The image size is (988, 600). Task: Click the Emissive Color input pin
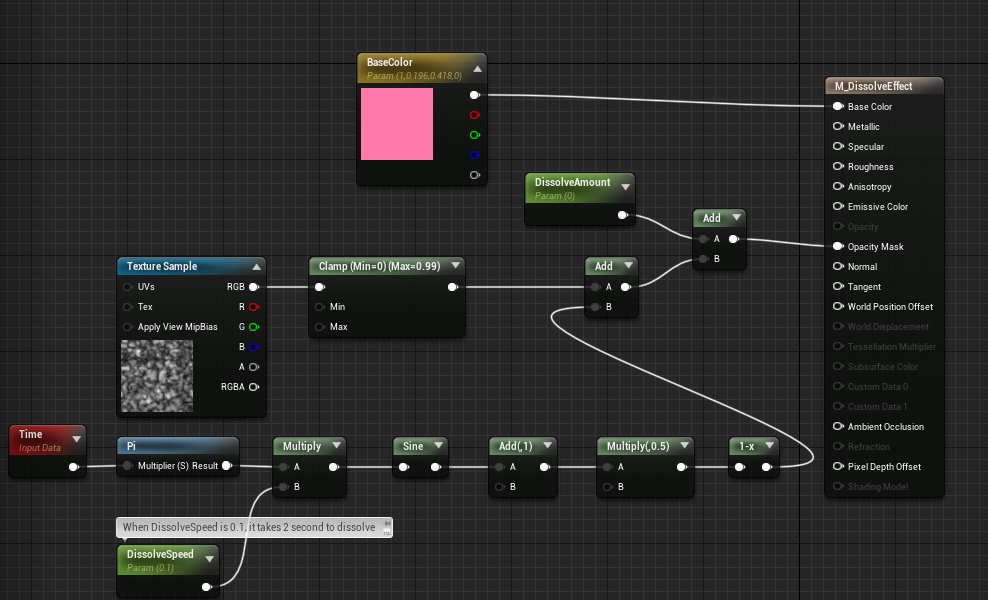(x=838, y=206)
